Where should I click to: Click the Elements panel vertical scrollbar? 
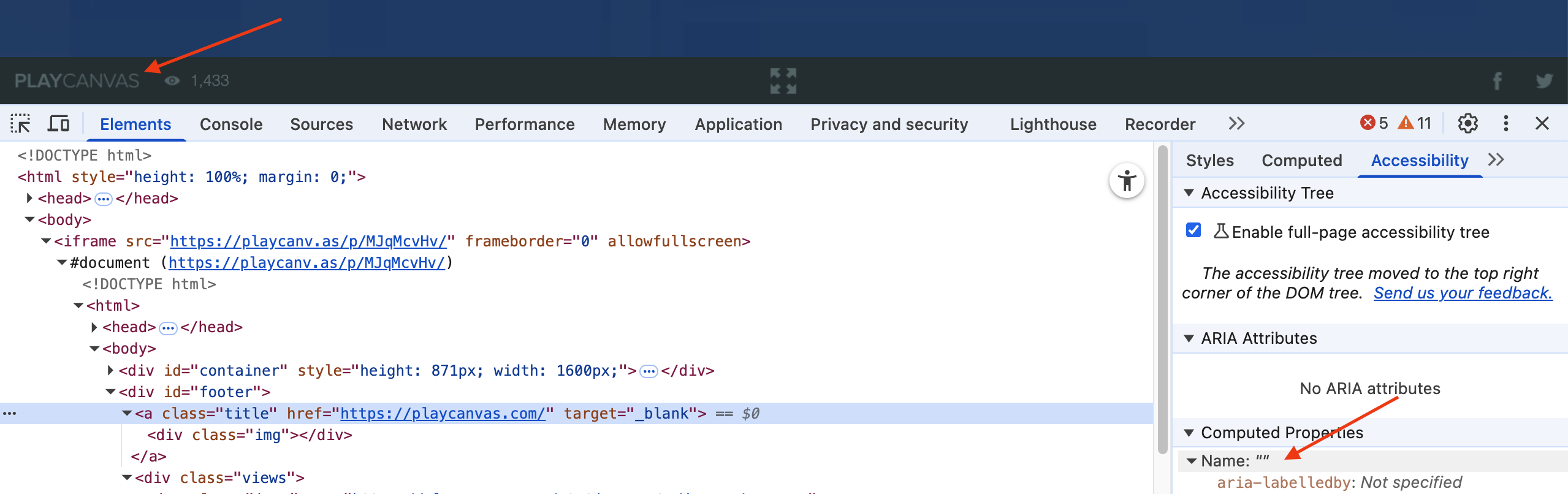pos(1162,300)
